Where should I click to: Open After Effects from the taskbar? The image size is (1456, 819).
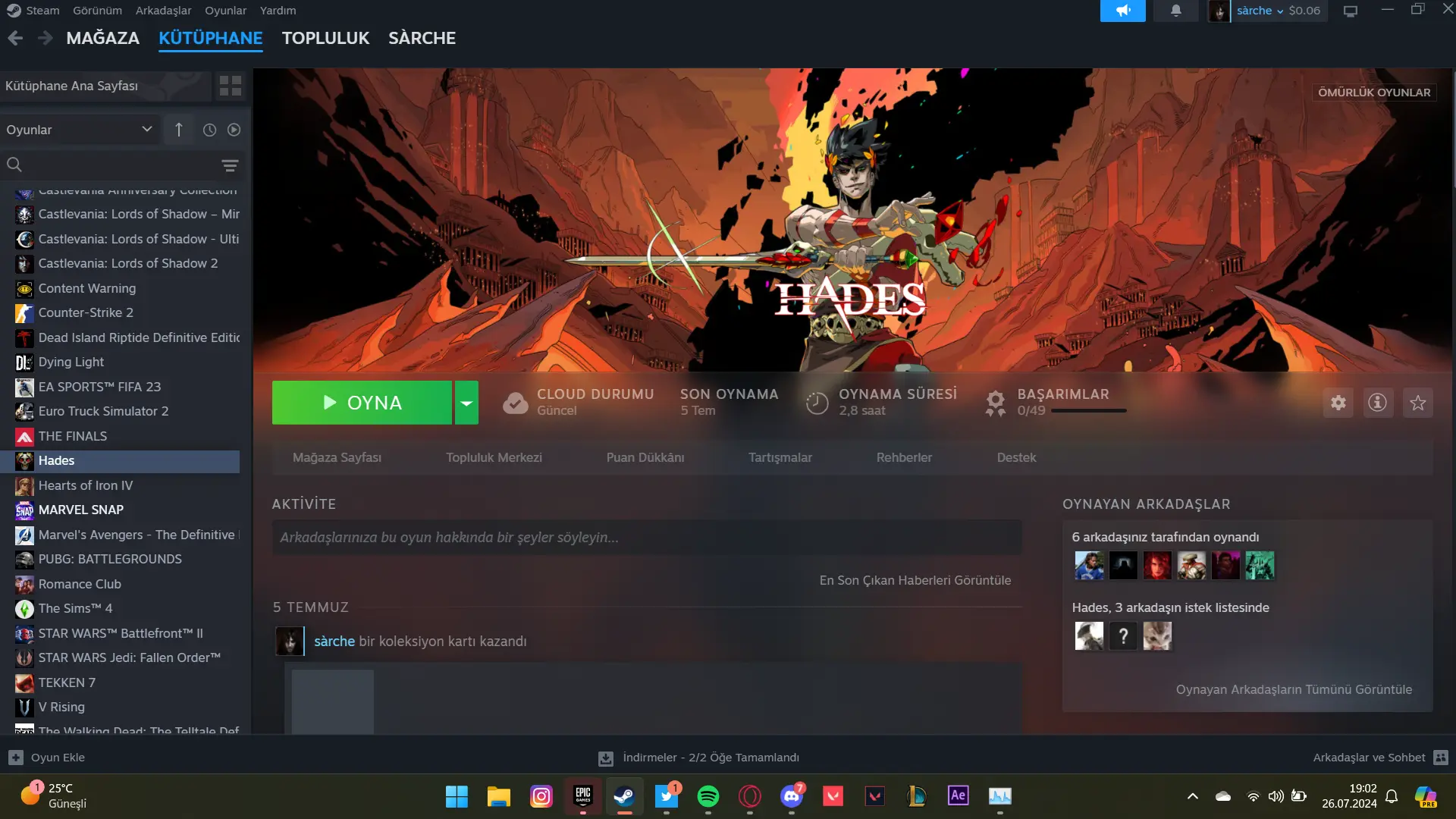tap(959, 795)
